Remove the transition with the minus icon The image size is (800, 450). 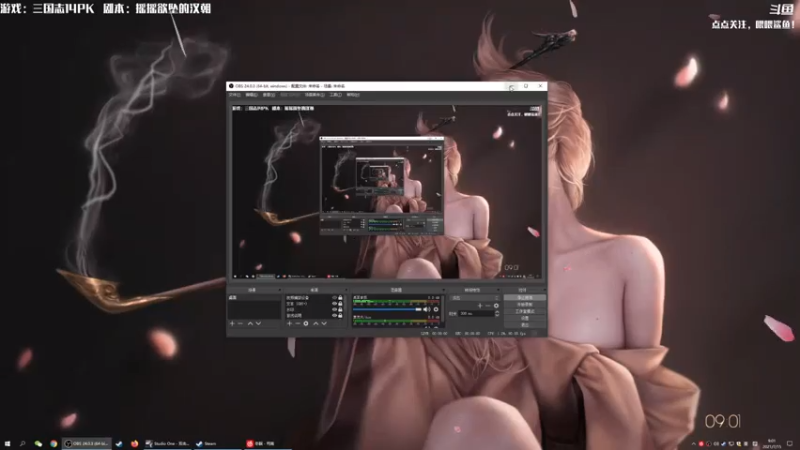click(x=488, y=306)
